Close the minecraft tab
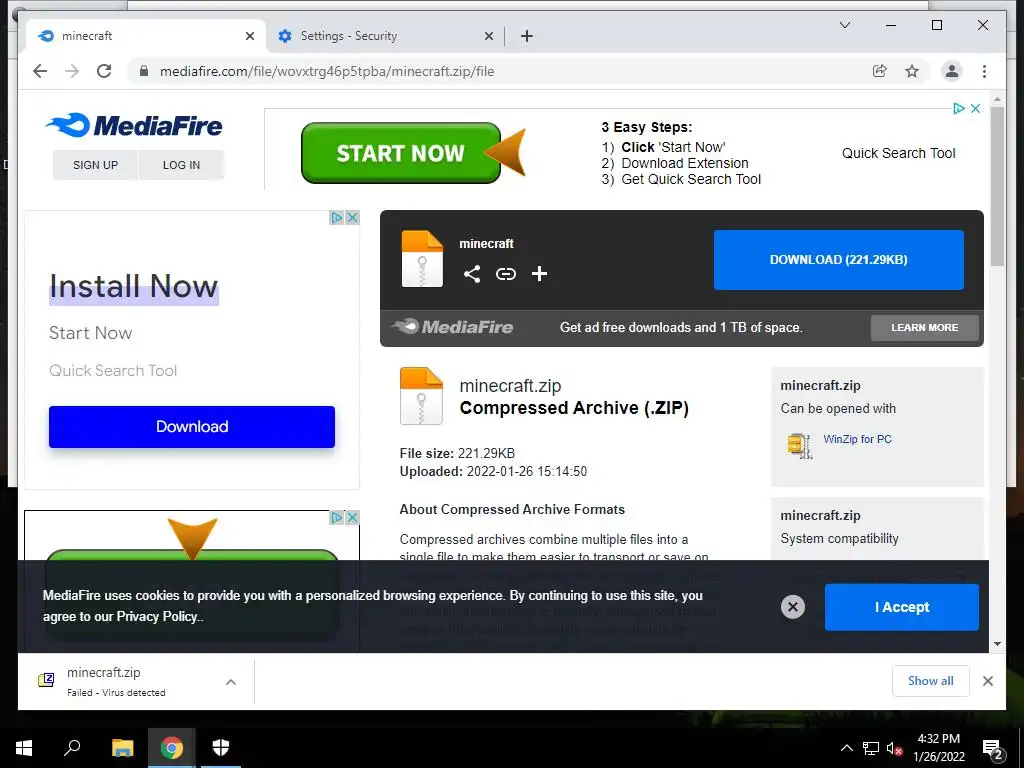 (x=249, y=36)
